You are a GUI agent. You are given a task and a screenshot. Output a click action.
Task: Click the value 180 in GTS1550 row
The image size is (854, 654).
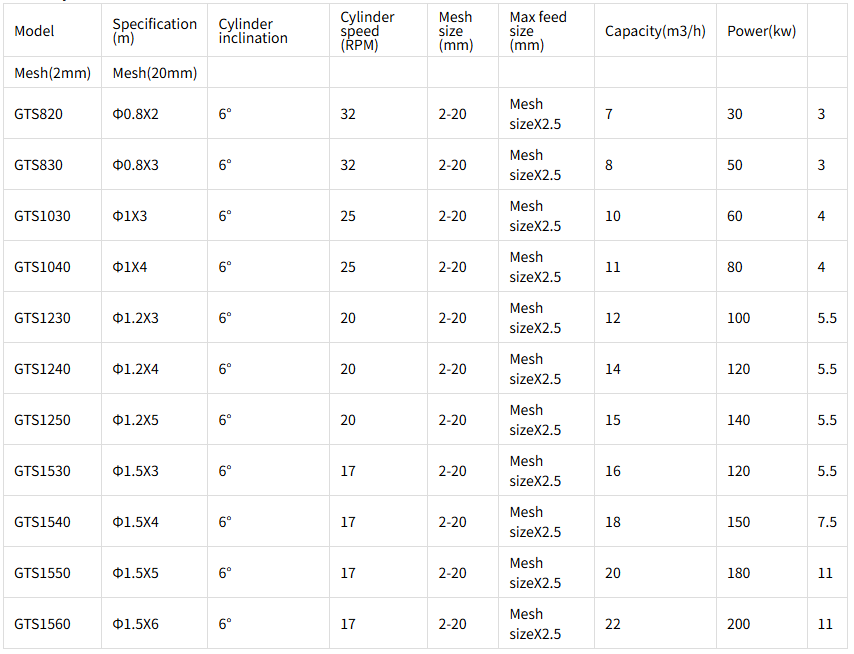pos(739,573)
